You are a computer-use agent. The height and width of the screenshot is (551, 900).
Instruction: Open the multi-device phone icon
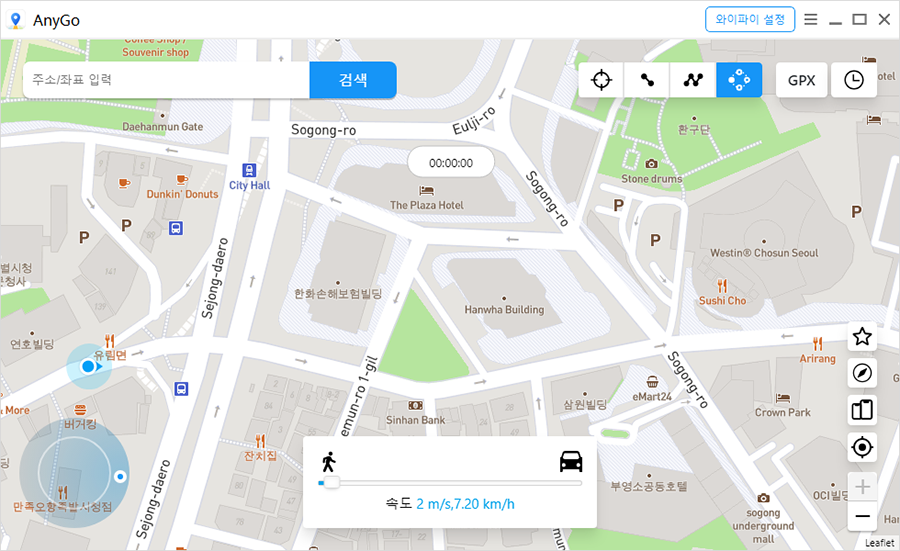862,409
